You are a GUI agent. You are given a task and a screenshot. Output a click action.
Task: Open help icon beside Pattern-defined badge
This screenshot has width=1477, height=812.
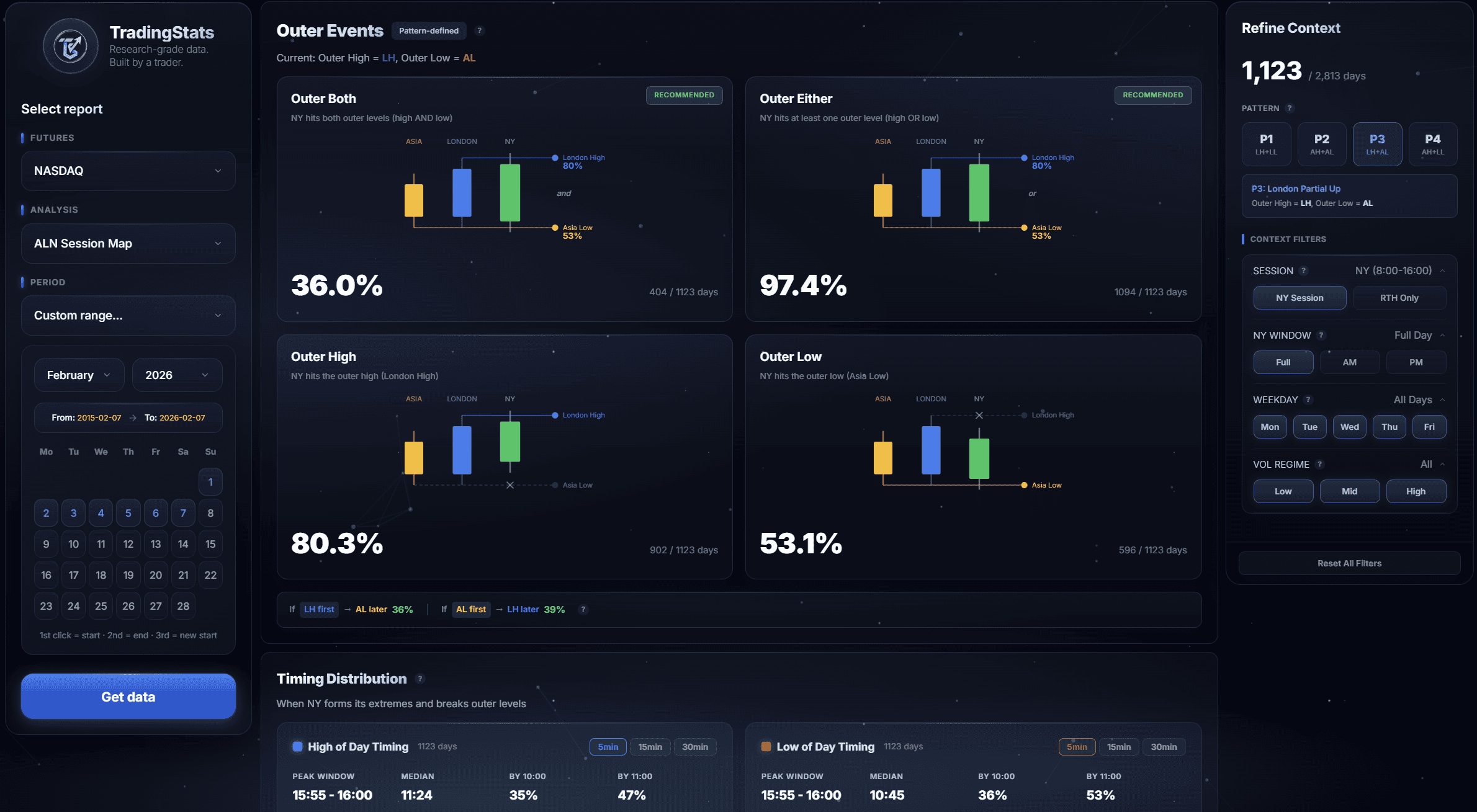[x=479, y=30]
